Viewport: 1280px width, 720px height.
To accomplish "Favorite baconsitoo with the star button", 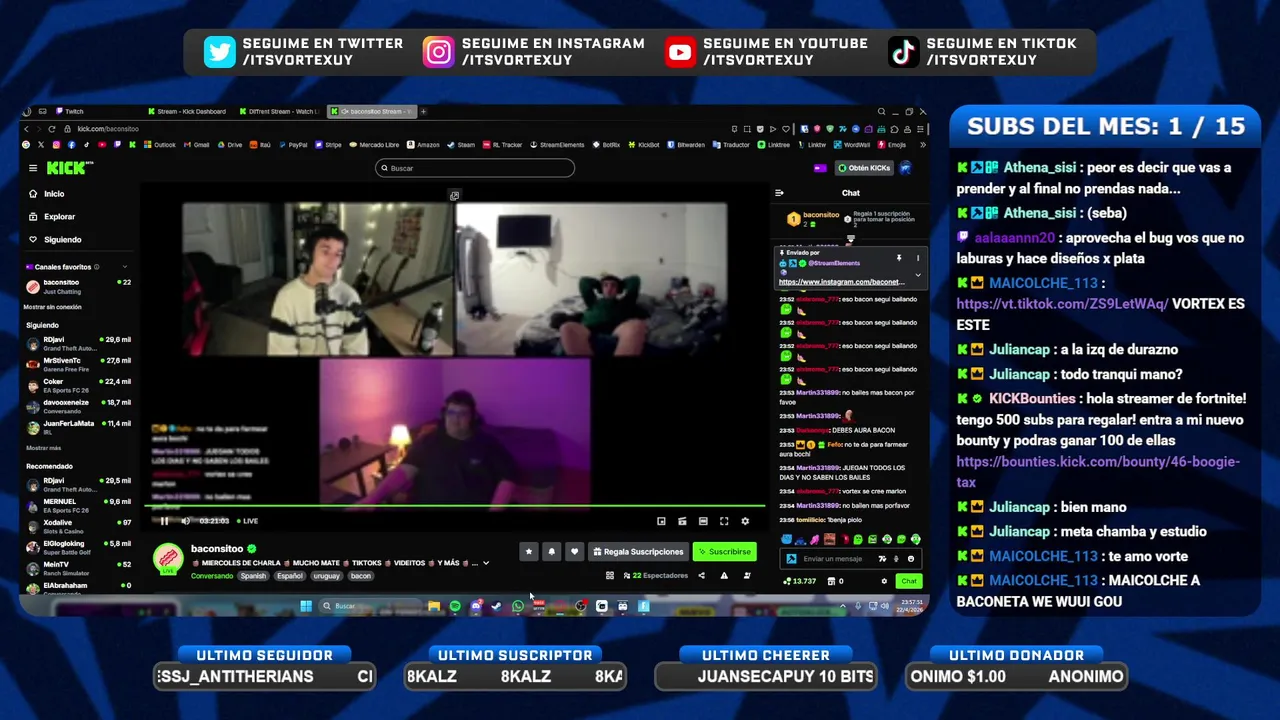I will pyautogui.click(x=529, y=551).
